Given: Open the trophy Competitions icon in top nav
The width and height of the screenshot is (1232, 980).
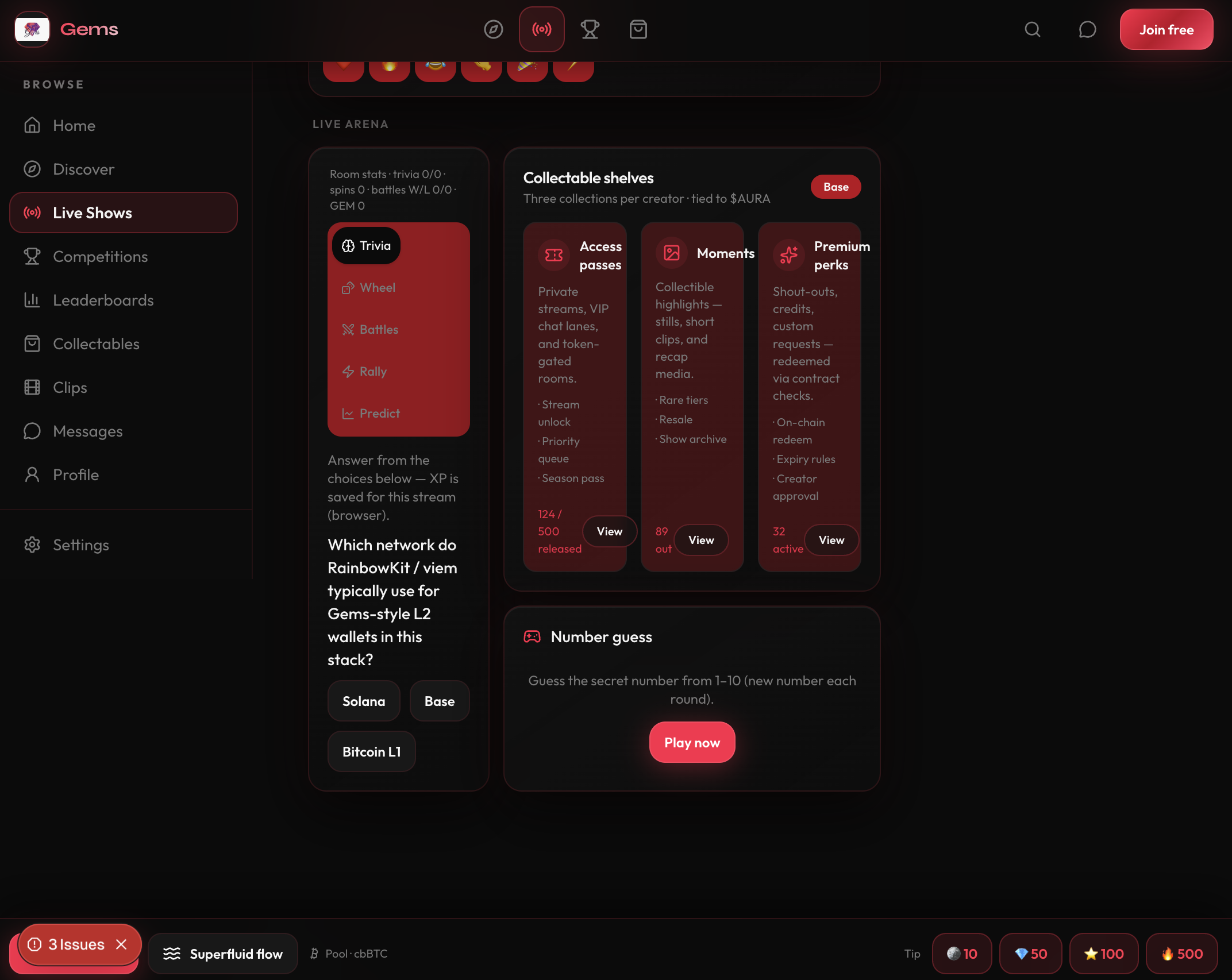Looking at the screenshot, I should point(590,29).
